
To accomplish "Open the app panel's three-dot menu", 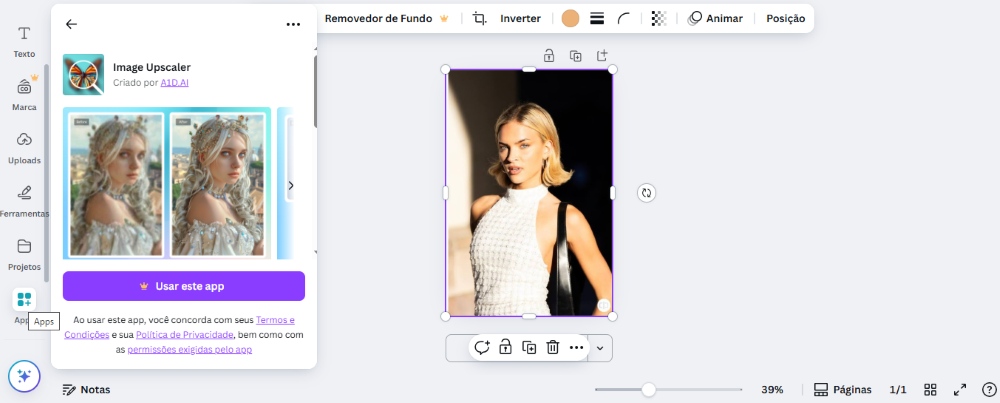I will point(293,24).
